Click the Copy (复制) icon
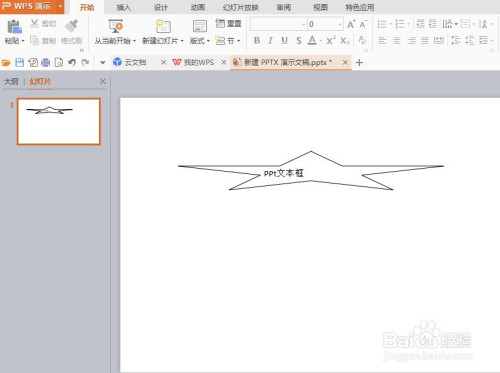The height and width of the screenshot is (373, 500). point(34,41)
